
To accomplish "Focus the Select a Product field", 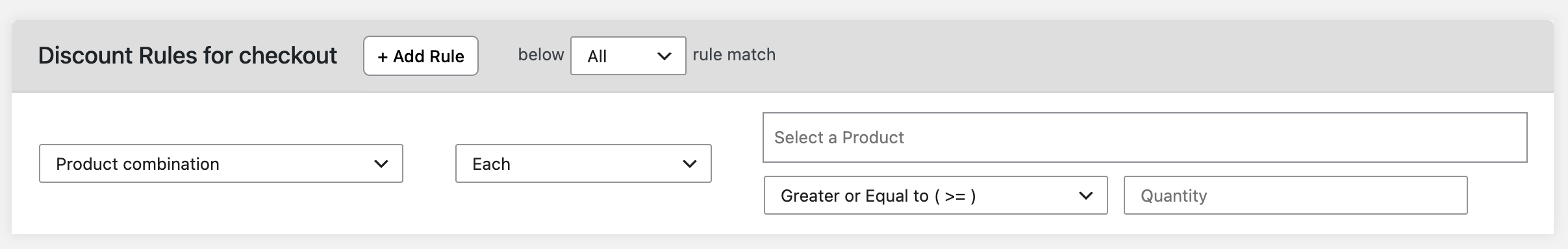I will click(1144, 137).
